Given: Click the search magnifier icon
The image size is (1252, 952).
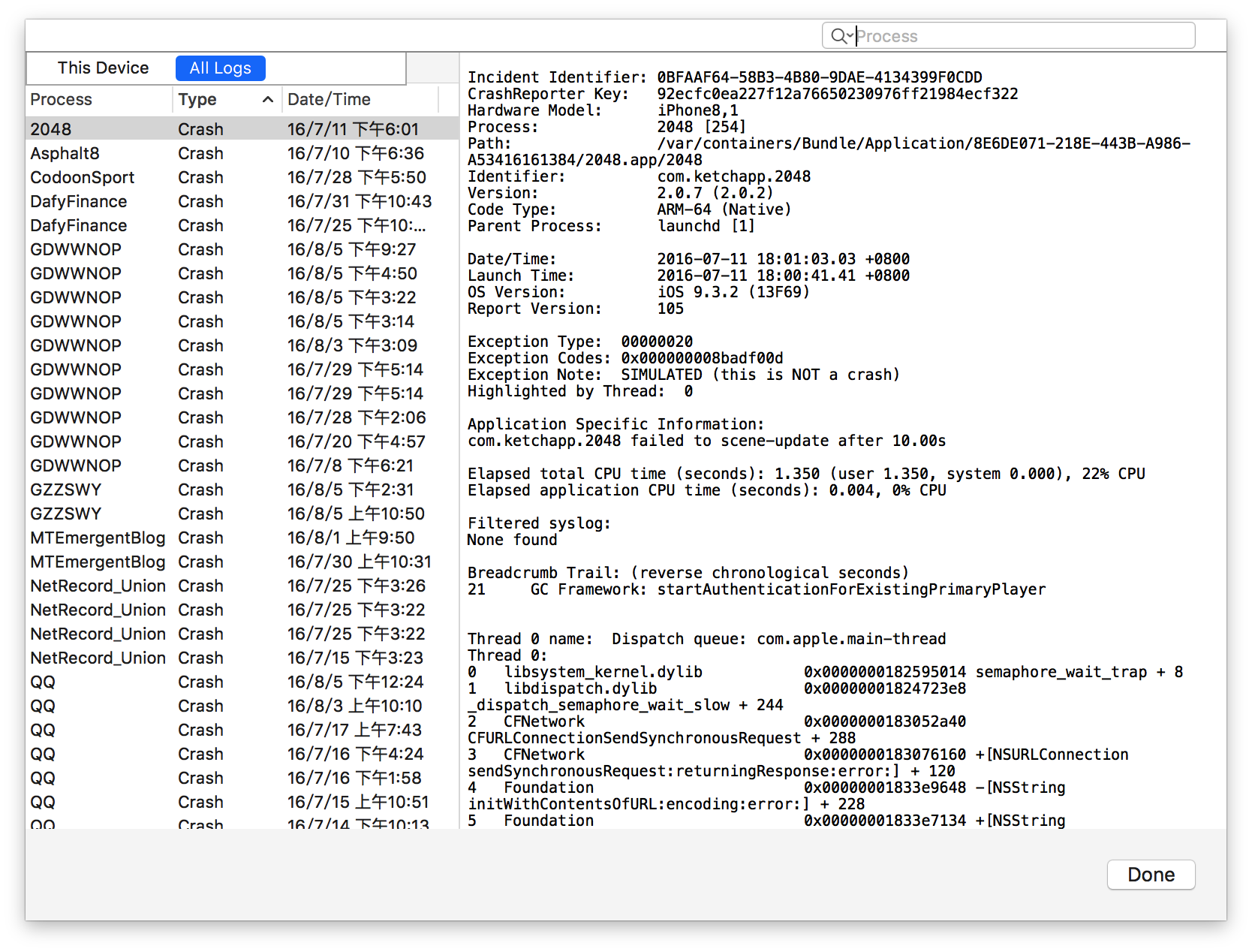Looking at the screenshot, I should pos(839,35).
